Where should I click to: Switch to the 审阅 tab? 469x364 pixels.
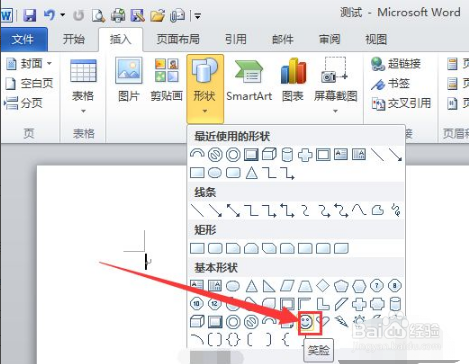(329, 39)
